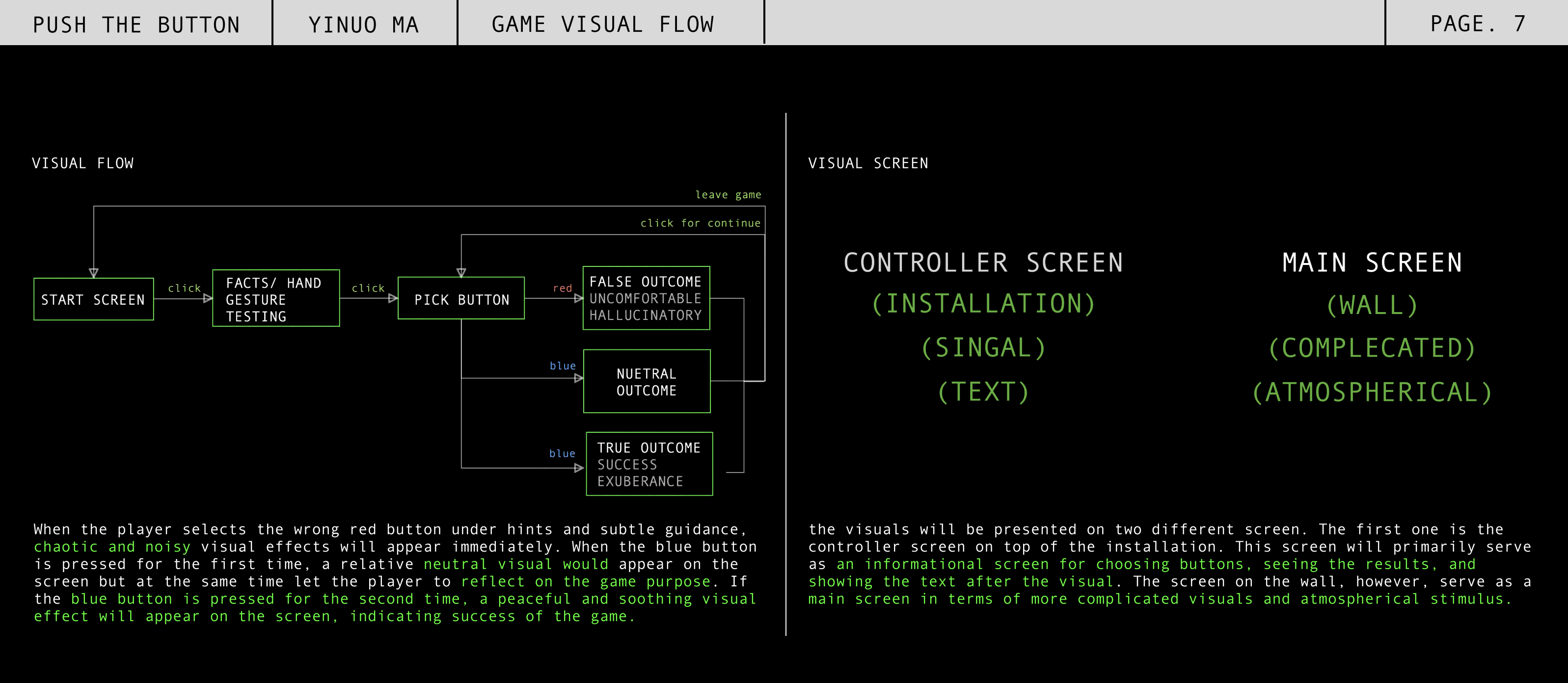
Task: Click the NUETRAL OUTCOME box
Action: (x=647, y=381)
